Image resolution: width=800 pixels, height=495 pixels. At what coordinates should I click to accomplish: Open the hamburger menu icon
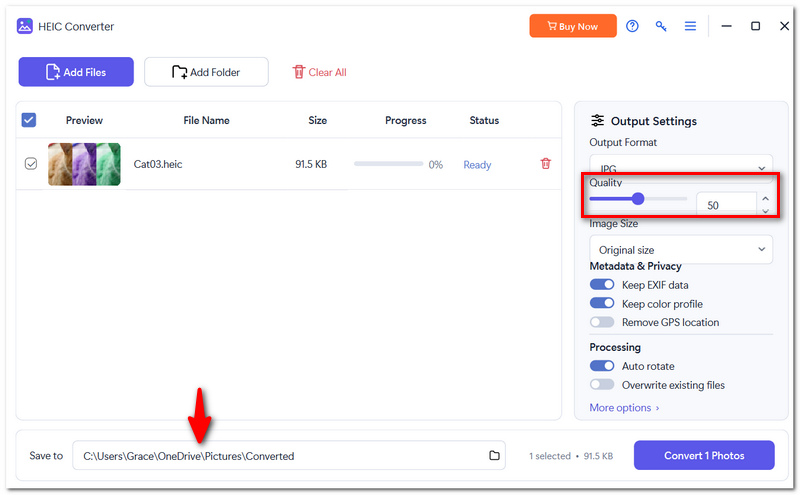(x=690, y=26)
